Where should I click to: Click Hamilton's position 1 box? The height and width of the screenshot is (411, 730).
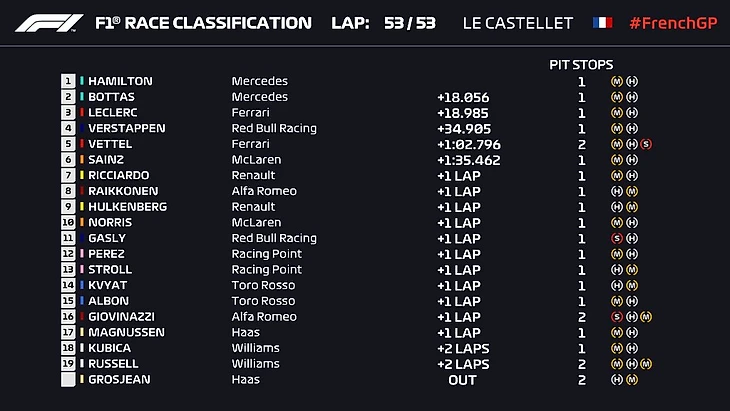[68, 81]
